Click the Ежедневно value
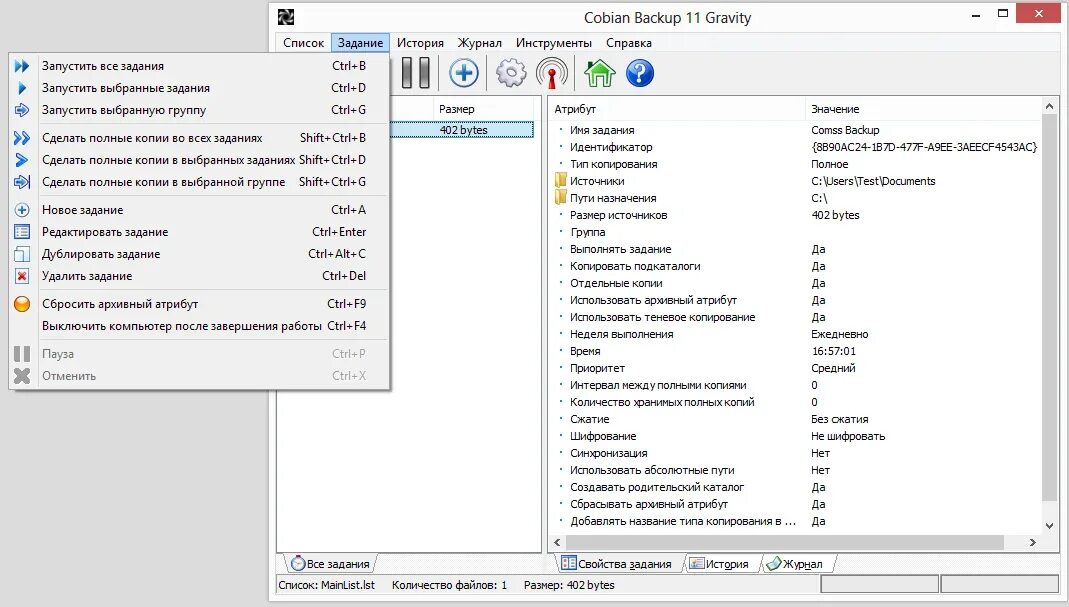Image resolution: width=1069 pixels, height=607 pixels. (x=839, y=334)
